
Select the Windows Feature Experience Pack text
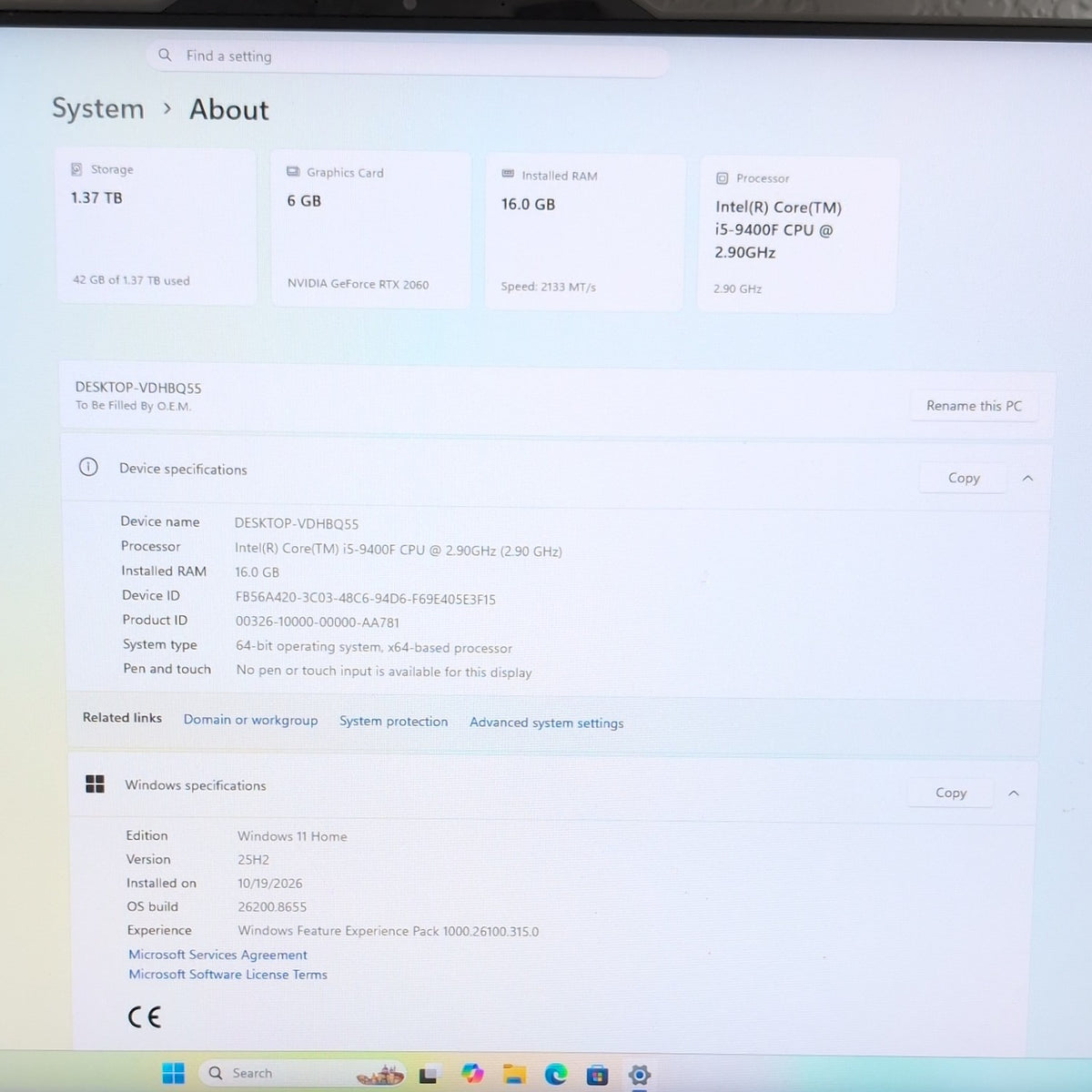pos(388,931)
